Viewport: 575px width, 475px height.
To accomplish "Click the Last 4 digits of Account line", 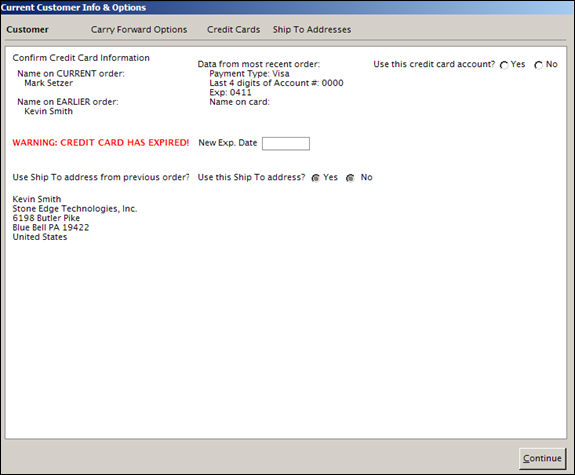I will click(276, 83).
